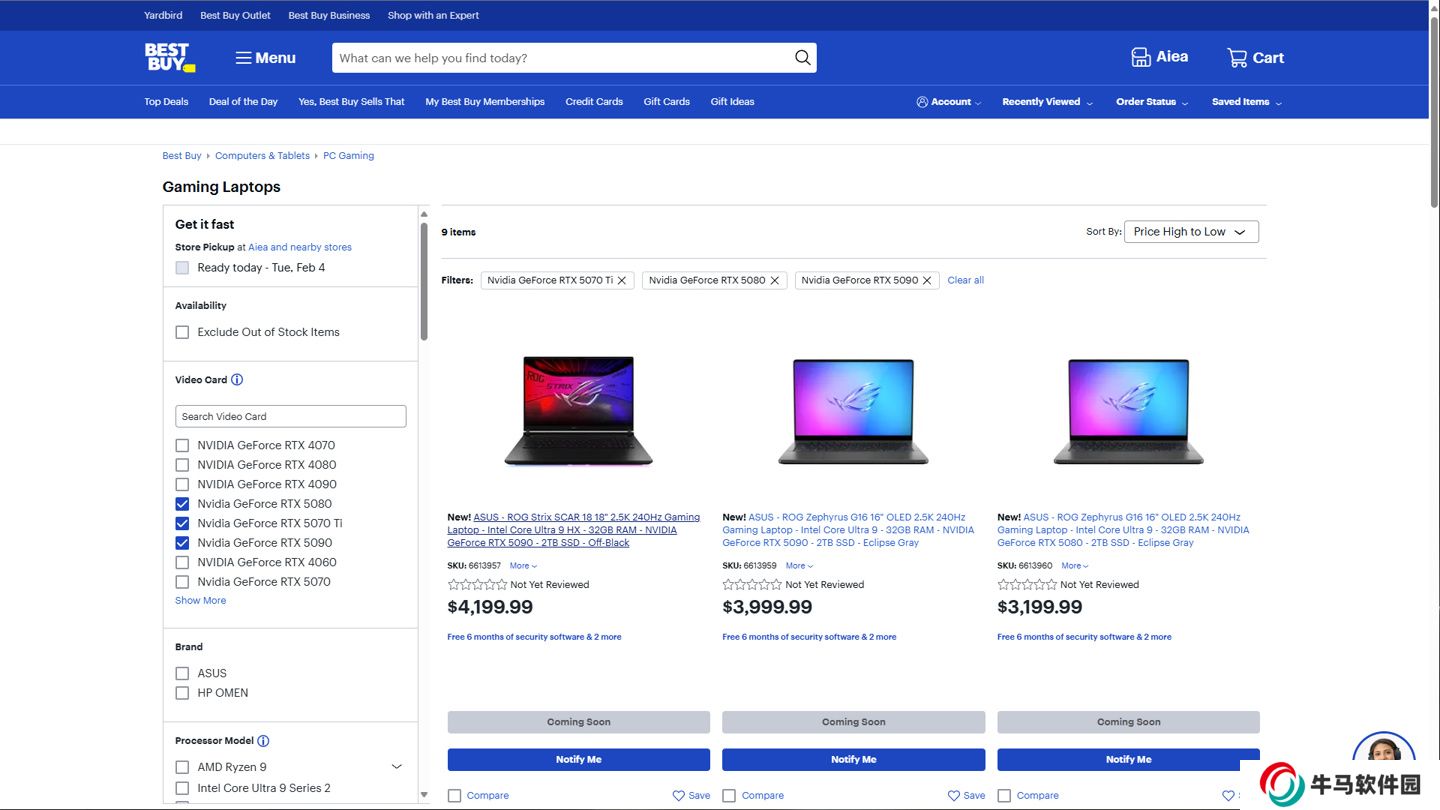The height and width of the screenshot is (810, 1440).
Task: Click the Clear all filters link
Action: (x=965, y=281)
